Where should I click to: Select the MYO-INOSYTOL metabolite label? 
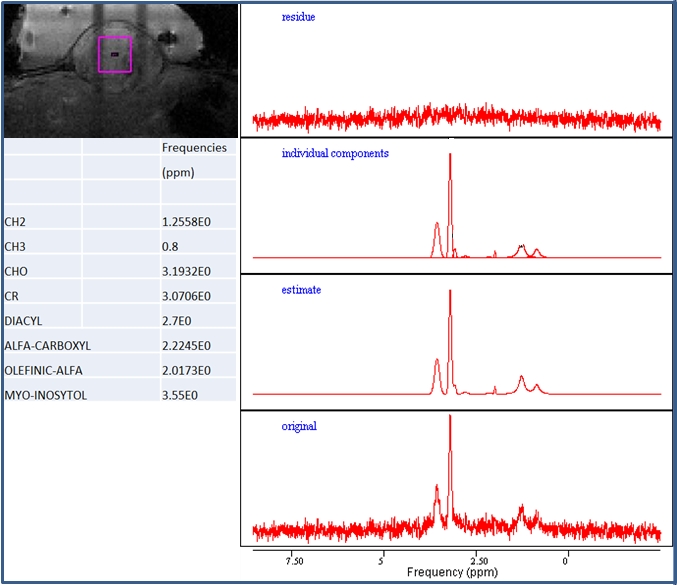45,395
